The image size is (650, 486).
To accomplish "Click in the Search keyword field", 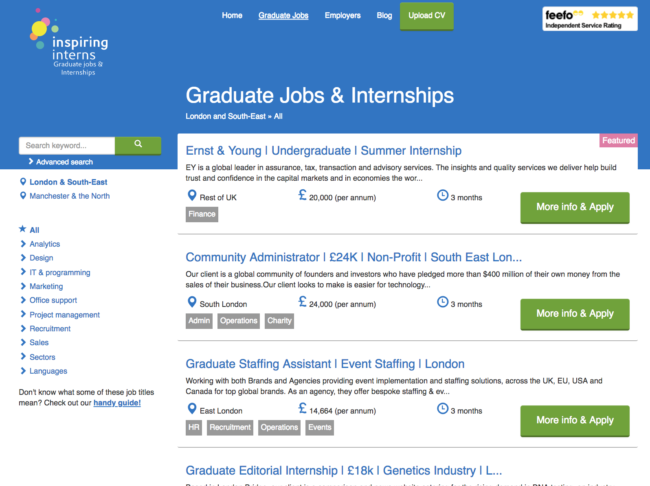I will tap(66, 145).
